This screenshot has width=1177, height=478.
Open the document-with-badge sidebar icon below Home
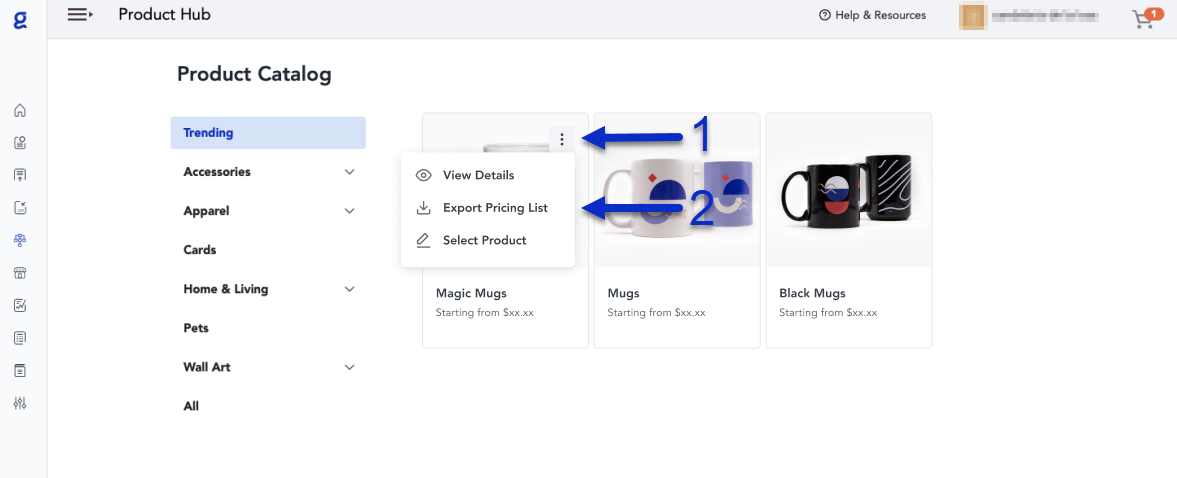pos(20,143)
